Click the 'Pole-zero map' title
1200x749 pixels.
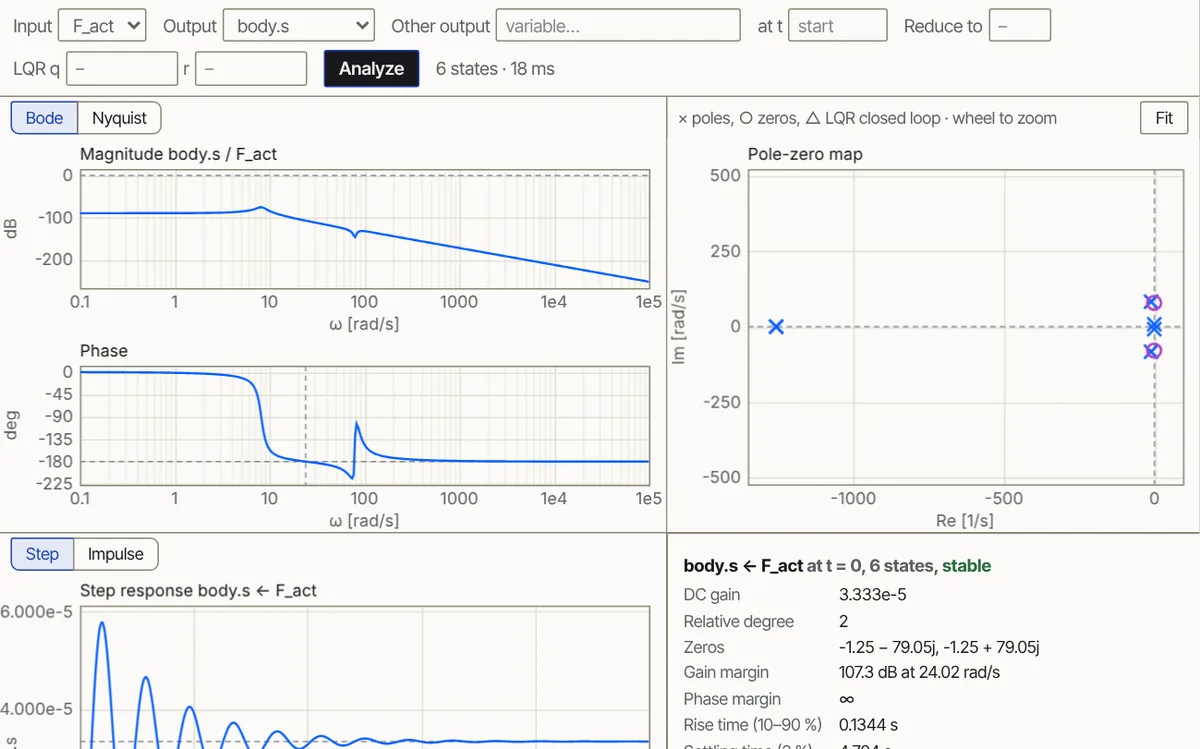805,154
